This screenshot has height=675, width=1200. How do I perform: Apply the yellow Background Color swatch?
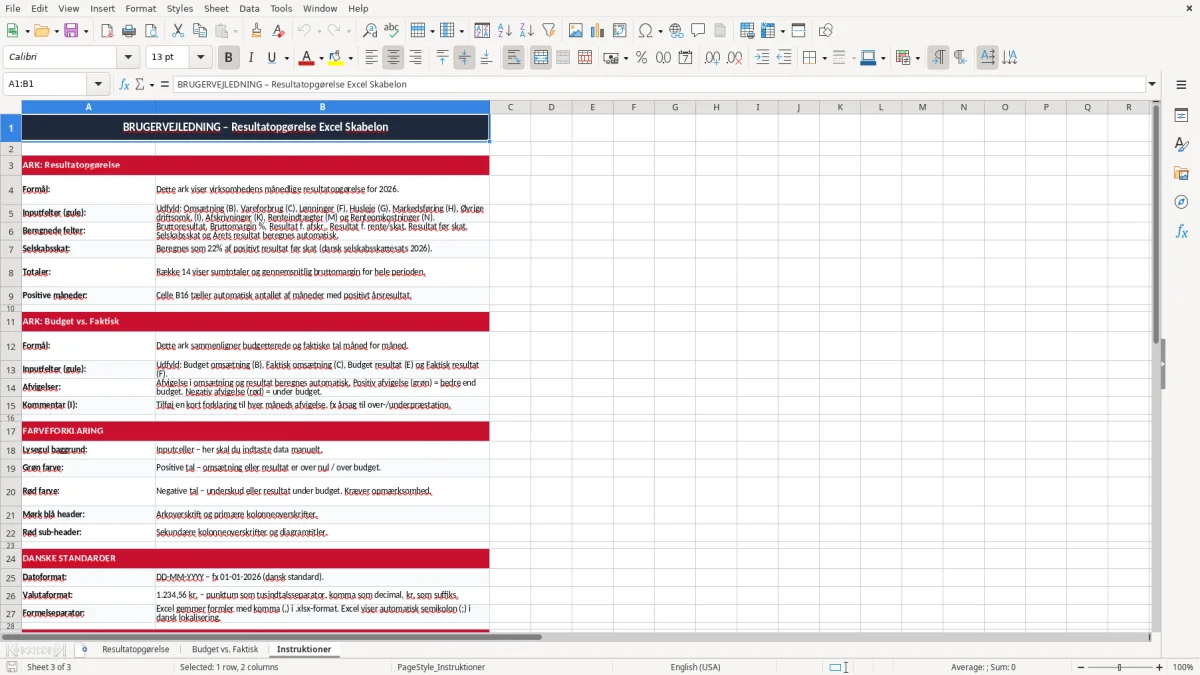336,58
